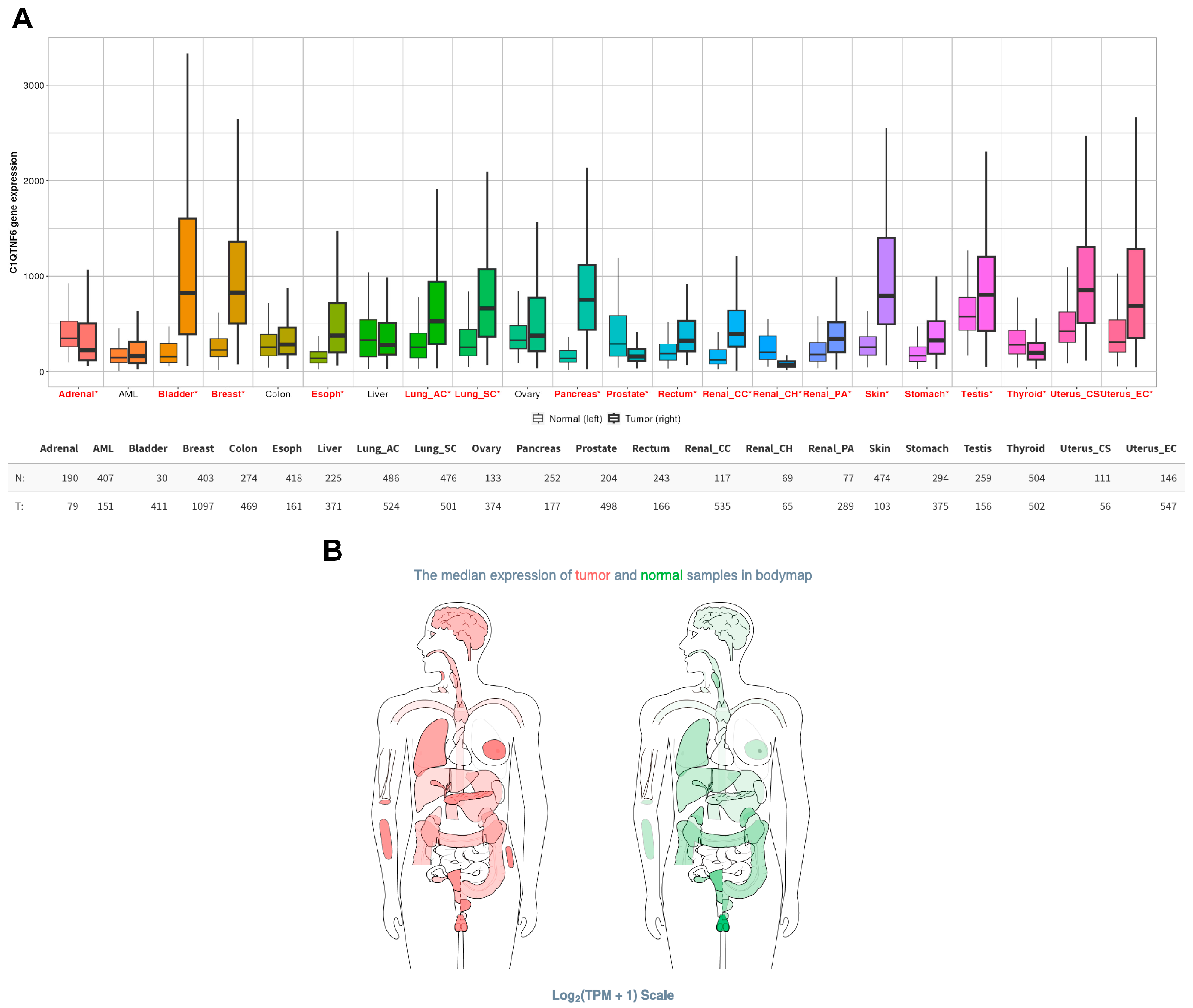
Task: Click the AML x-axis label
Action: tap(128, 394)
